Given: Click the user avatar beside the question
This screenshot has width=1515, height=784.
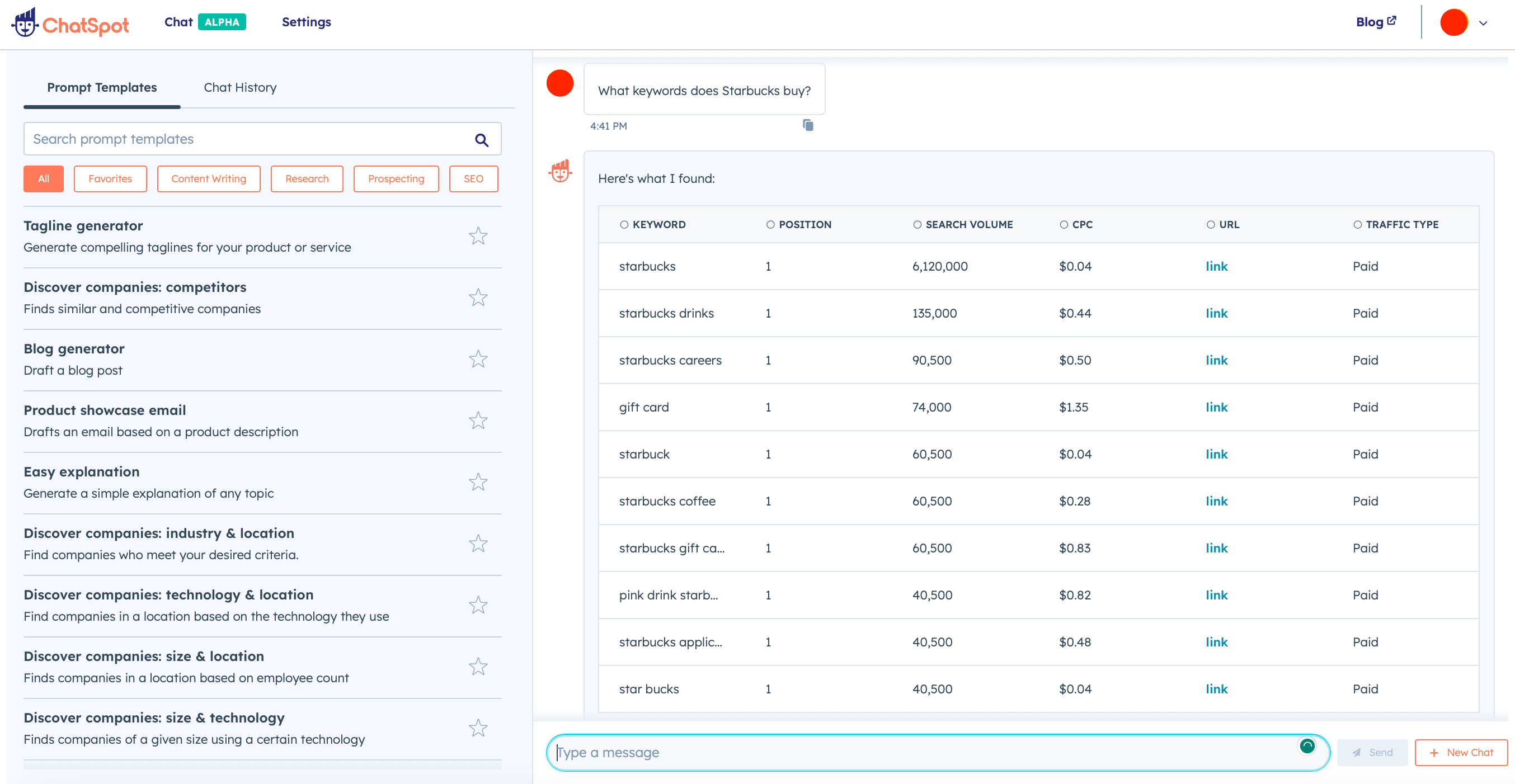Looking at the screenshot, I should (x=560, y=83).
